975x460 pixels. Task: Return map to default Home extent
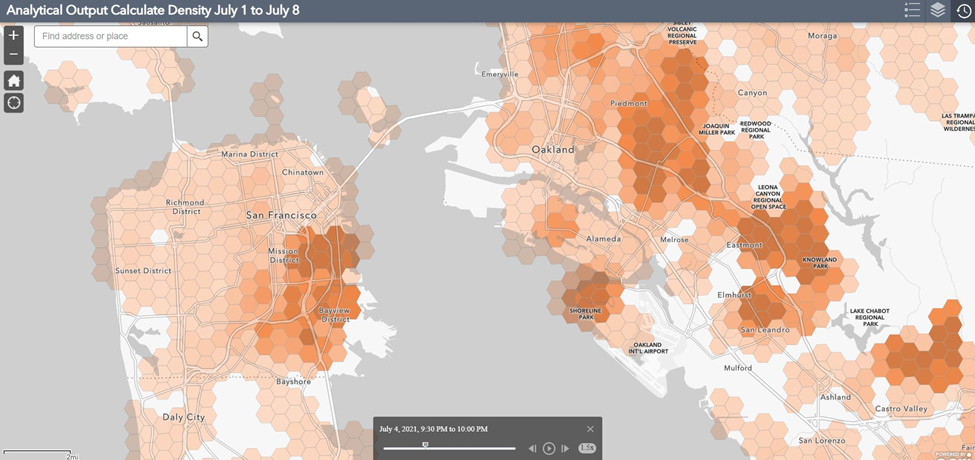click(x=14, y=80)
